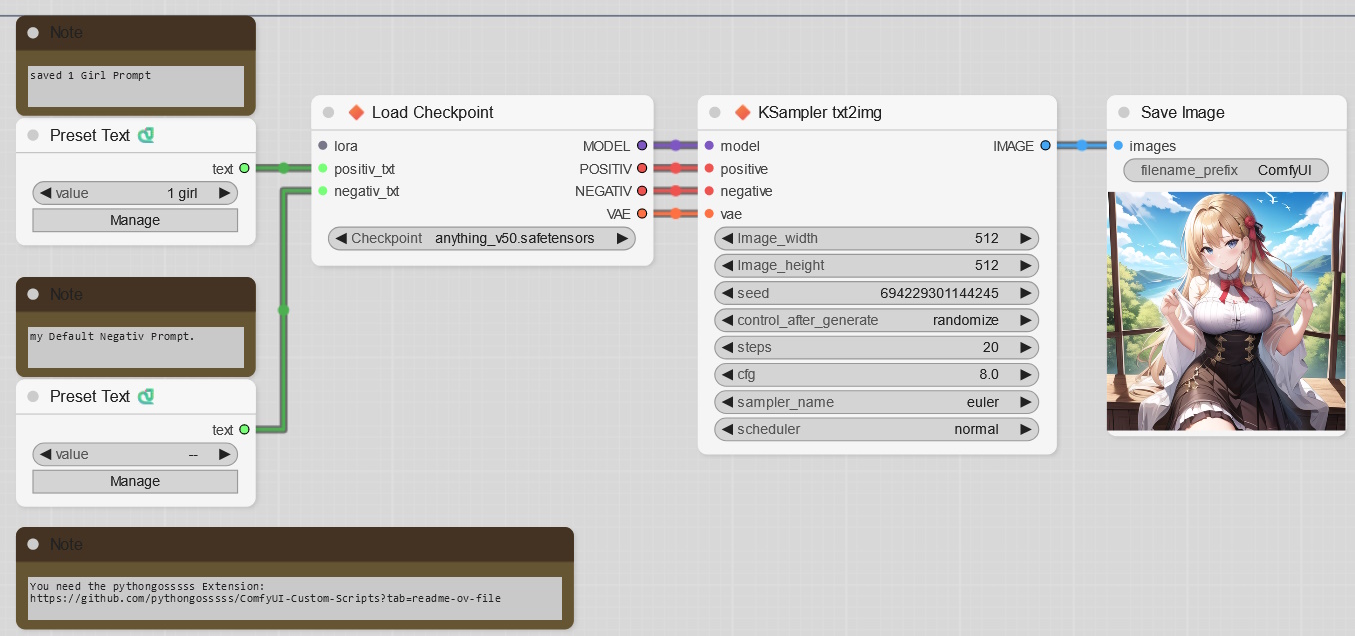
Task: Open the scheduler normal dropdown
Action: coord(877,429)
